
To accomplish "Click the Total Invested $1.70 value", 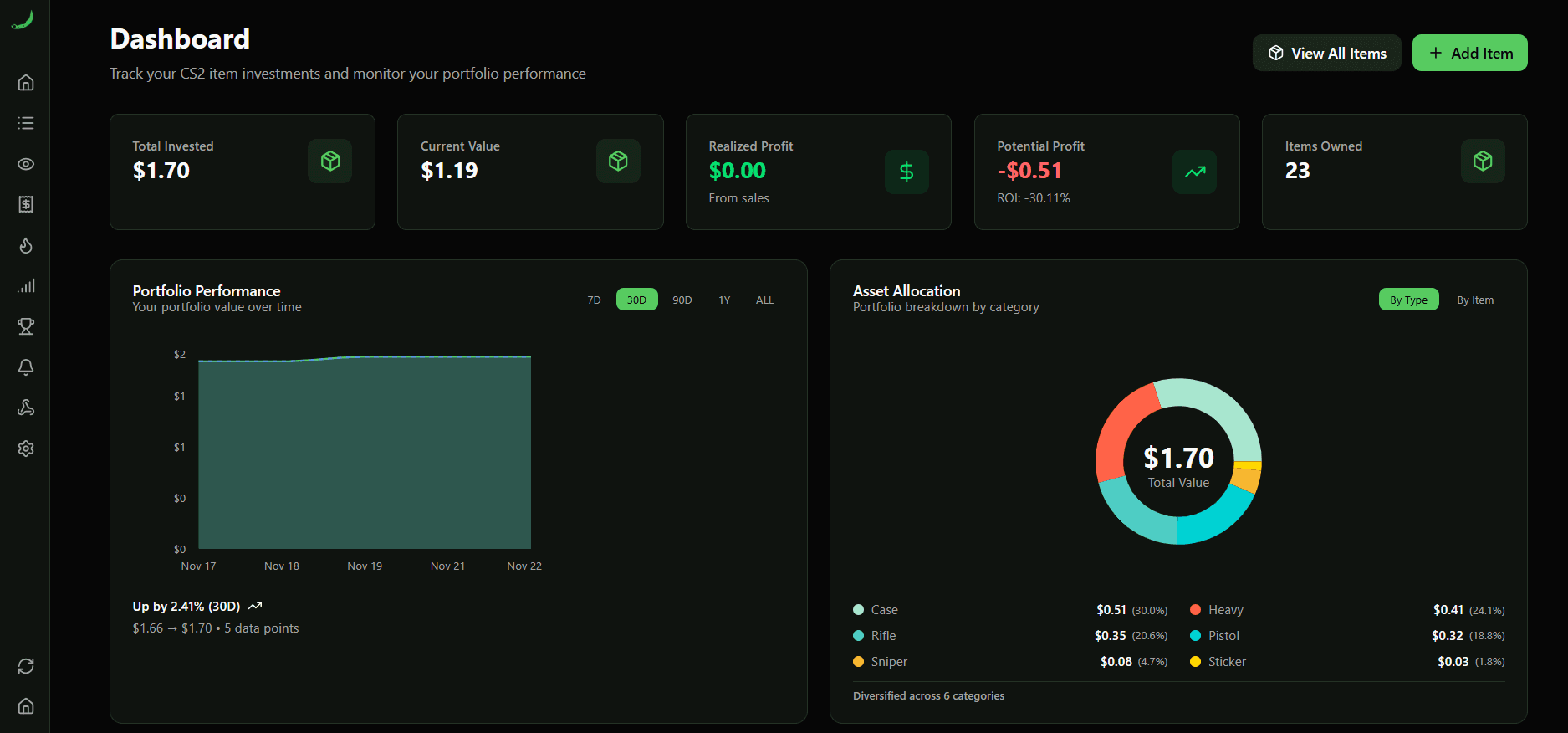I will tap(161, 171).
